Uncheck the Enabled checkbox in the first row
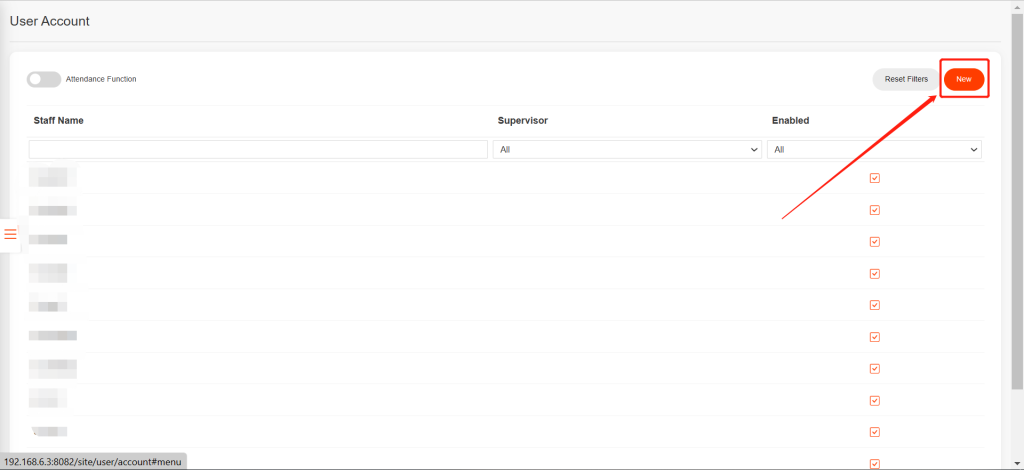This screenshot has height=470, width=1024. click(x=875, y=178)
